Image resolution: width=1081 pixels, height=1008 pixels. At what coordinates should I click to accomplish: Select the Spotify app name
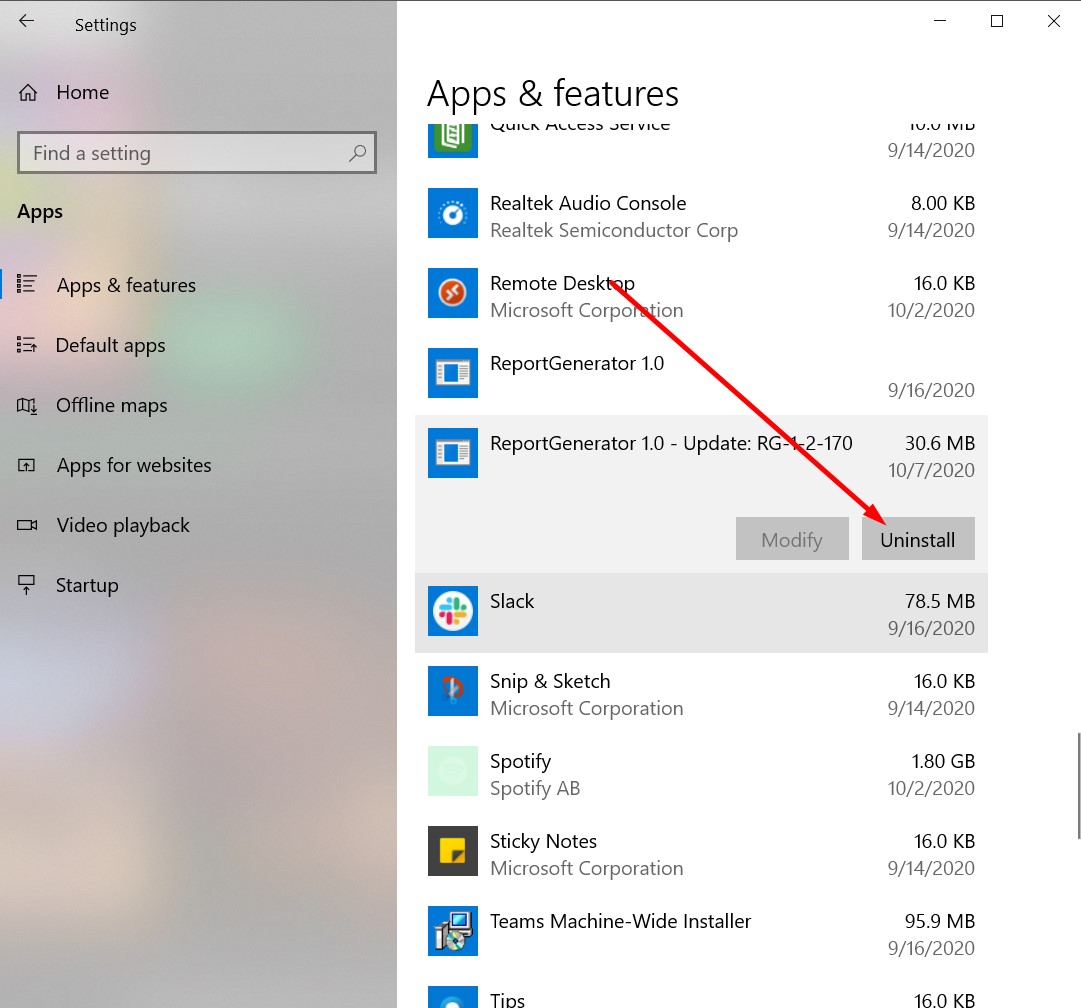(521, 761)
